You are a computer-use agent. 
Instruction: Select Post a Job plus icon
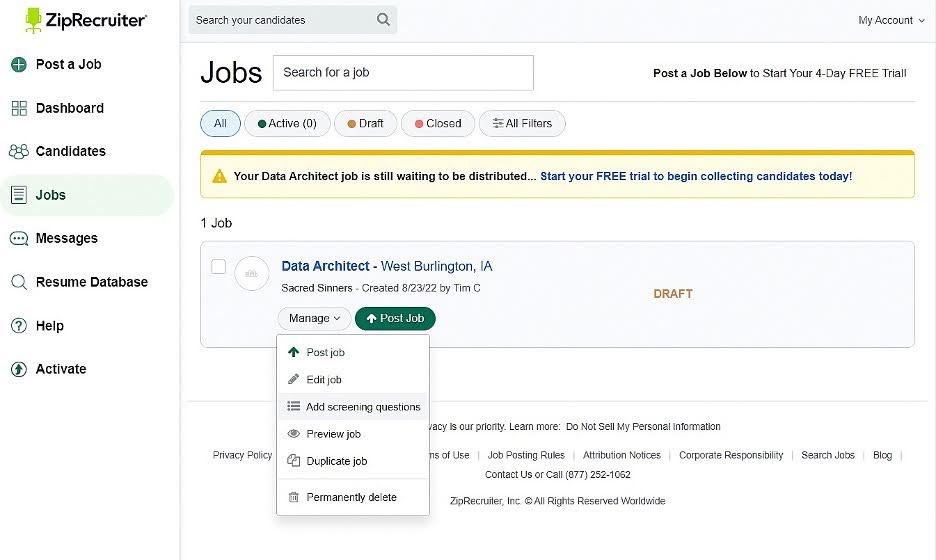[19, 65]
